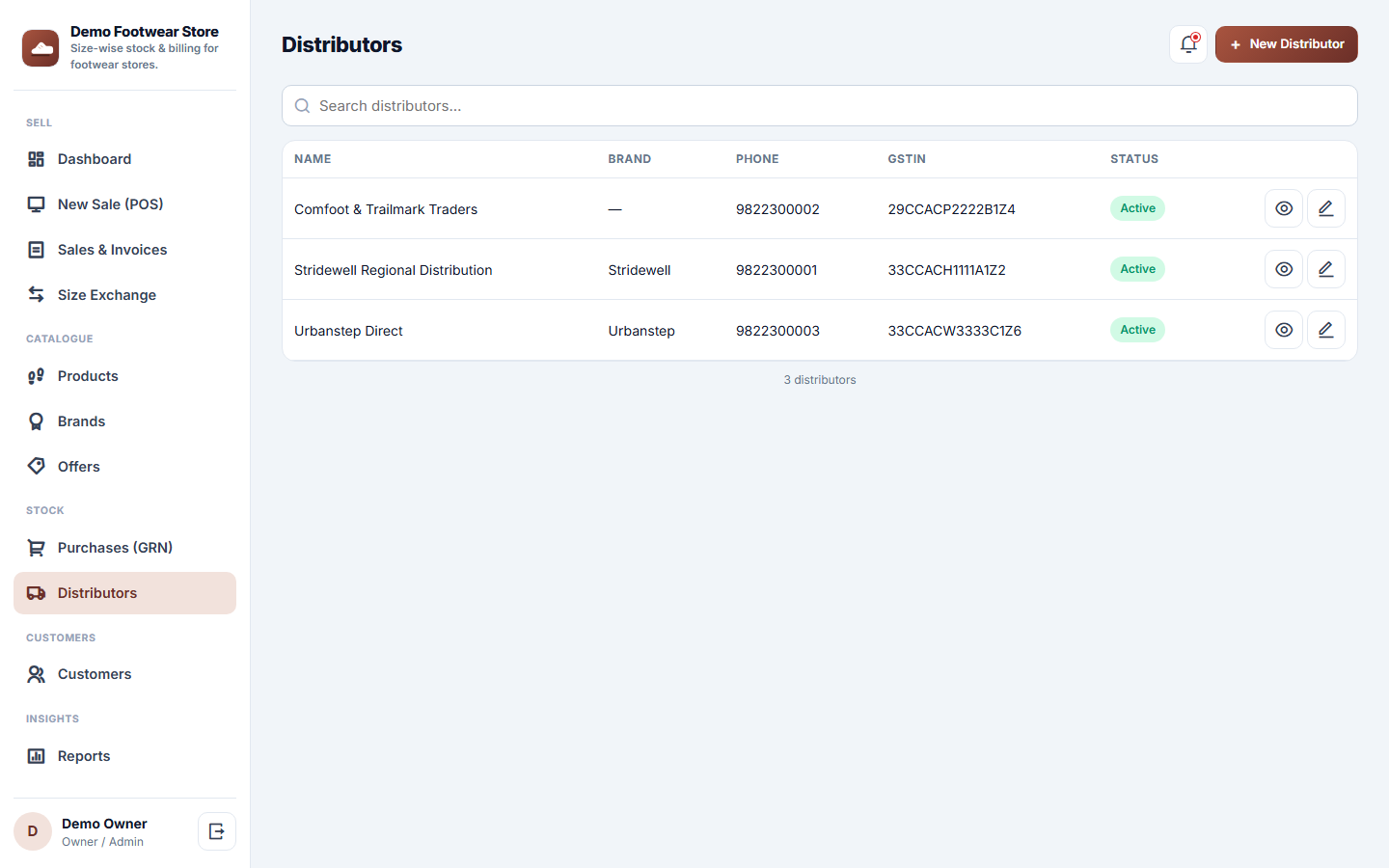The image size is (1389, 868).
Task: Click the STATUS column header
Action: (1134, 159)
